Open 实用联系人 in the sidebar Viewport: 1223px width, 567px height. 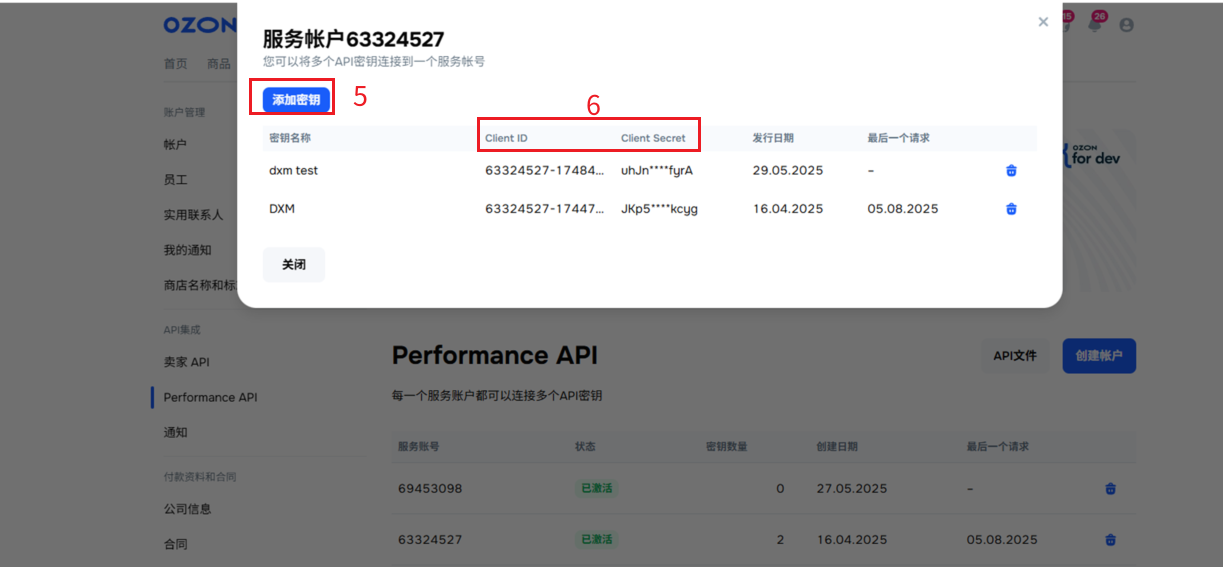194,215
